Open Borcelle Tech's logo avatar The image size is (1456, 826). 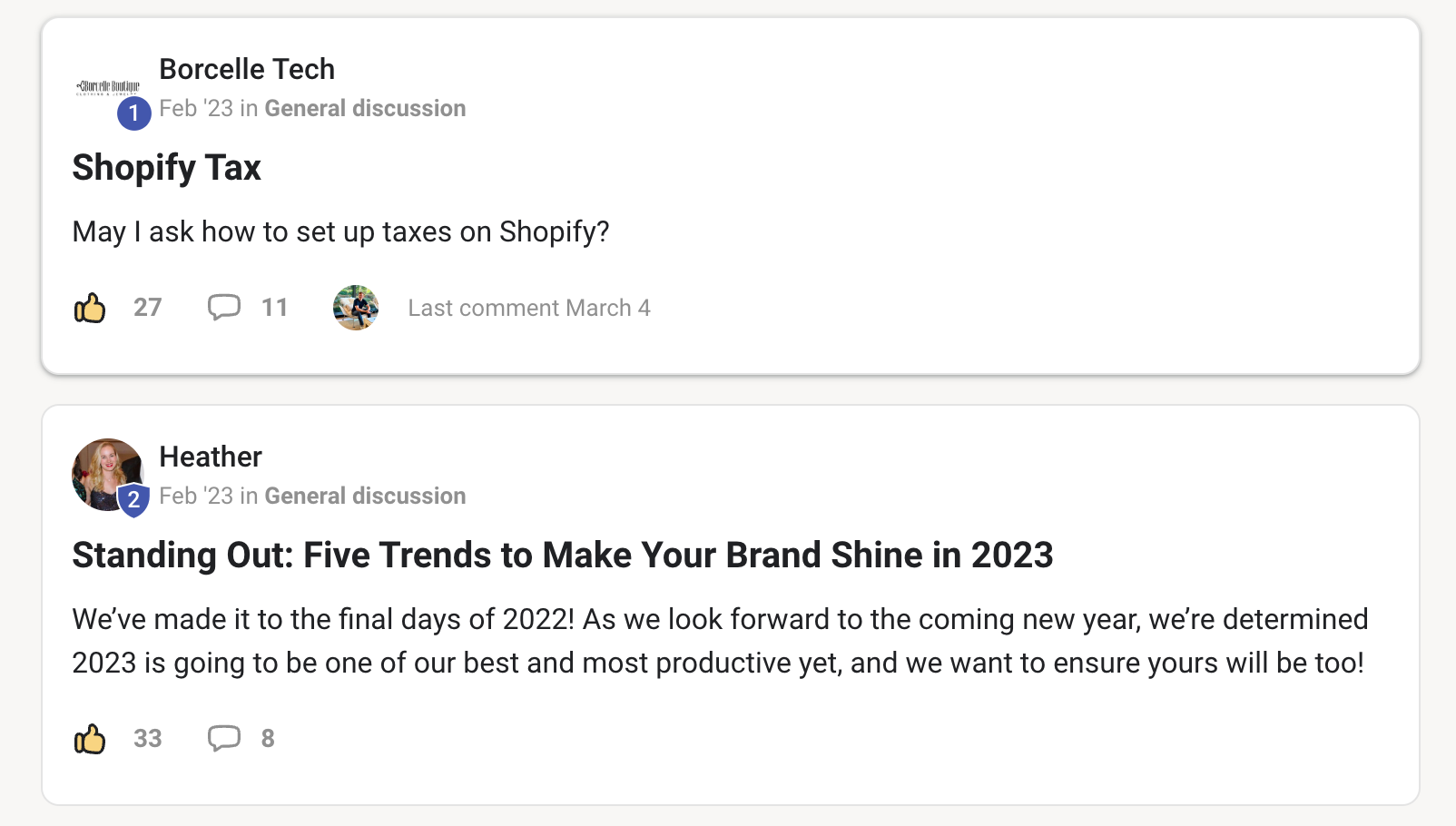click(107, 86)
